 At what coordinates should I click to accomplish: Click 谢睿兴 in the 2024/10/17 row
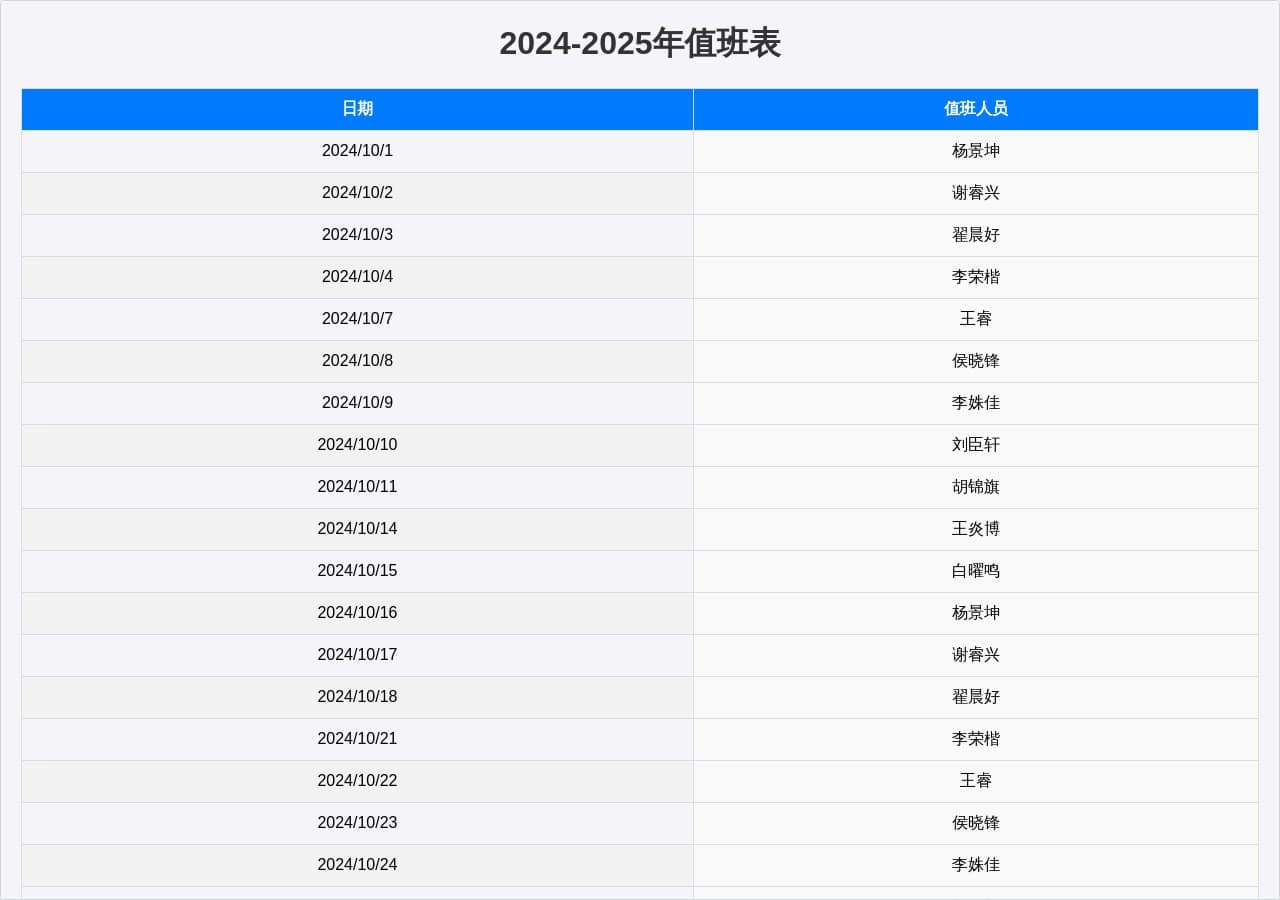point(976,655)
